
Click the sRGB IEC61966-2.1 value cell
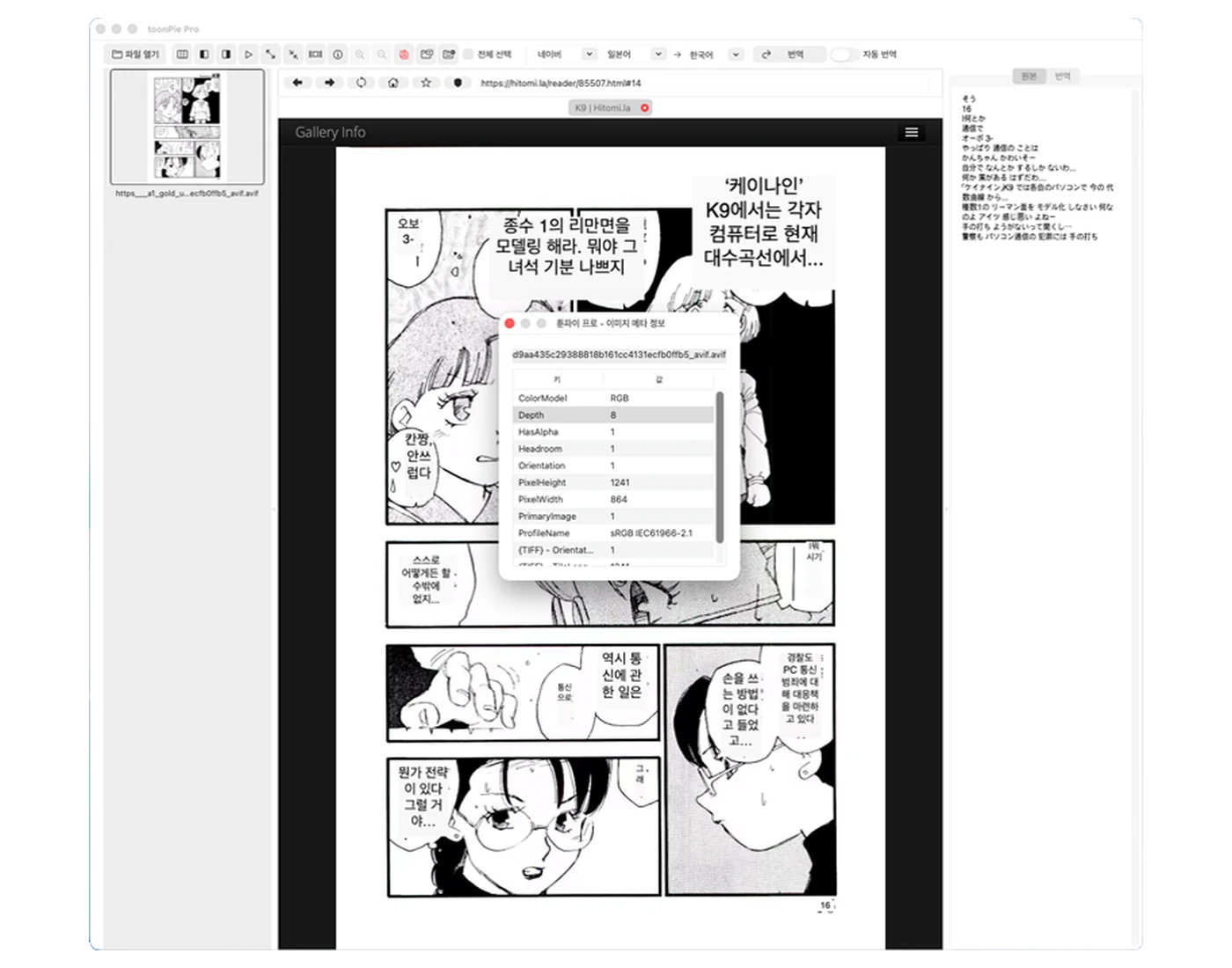point(651,533)
